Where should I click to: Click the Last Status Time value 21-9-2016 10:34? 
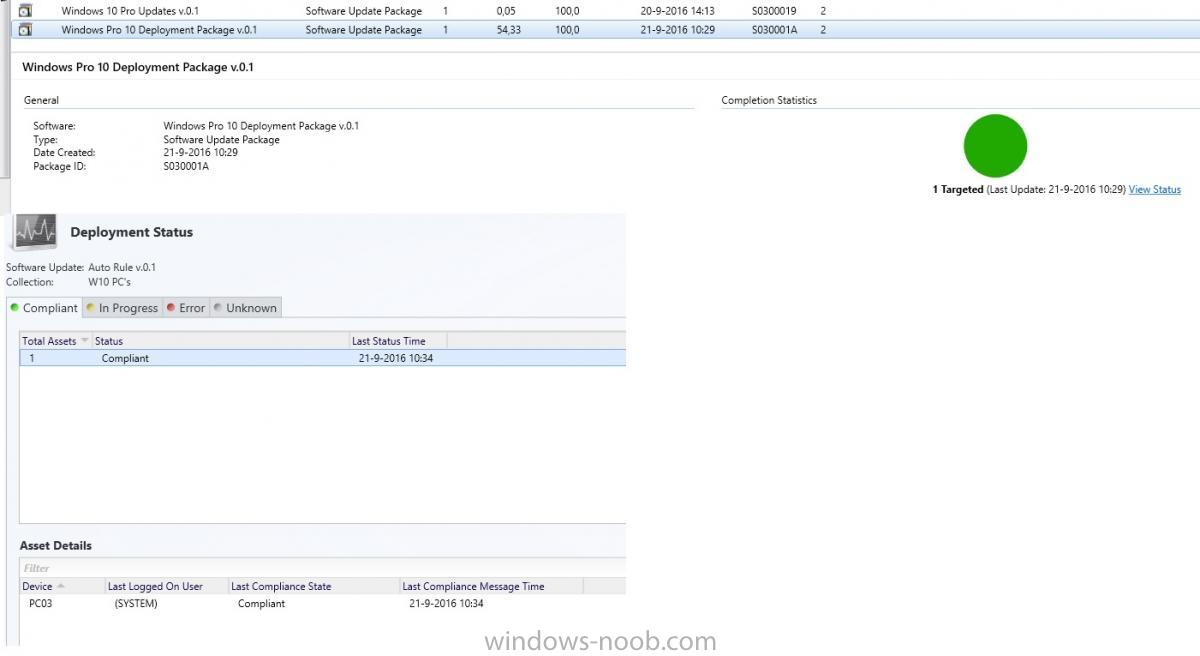[x=396, y=358]
